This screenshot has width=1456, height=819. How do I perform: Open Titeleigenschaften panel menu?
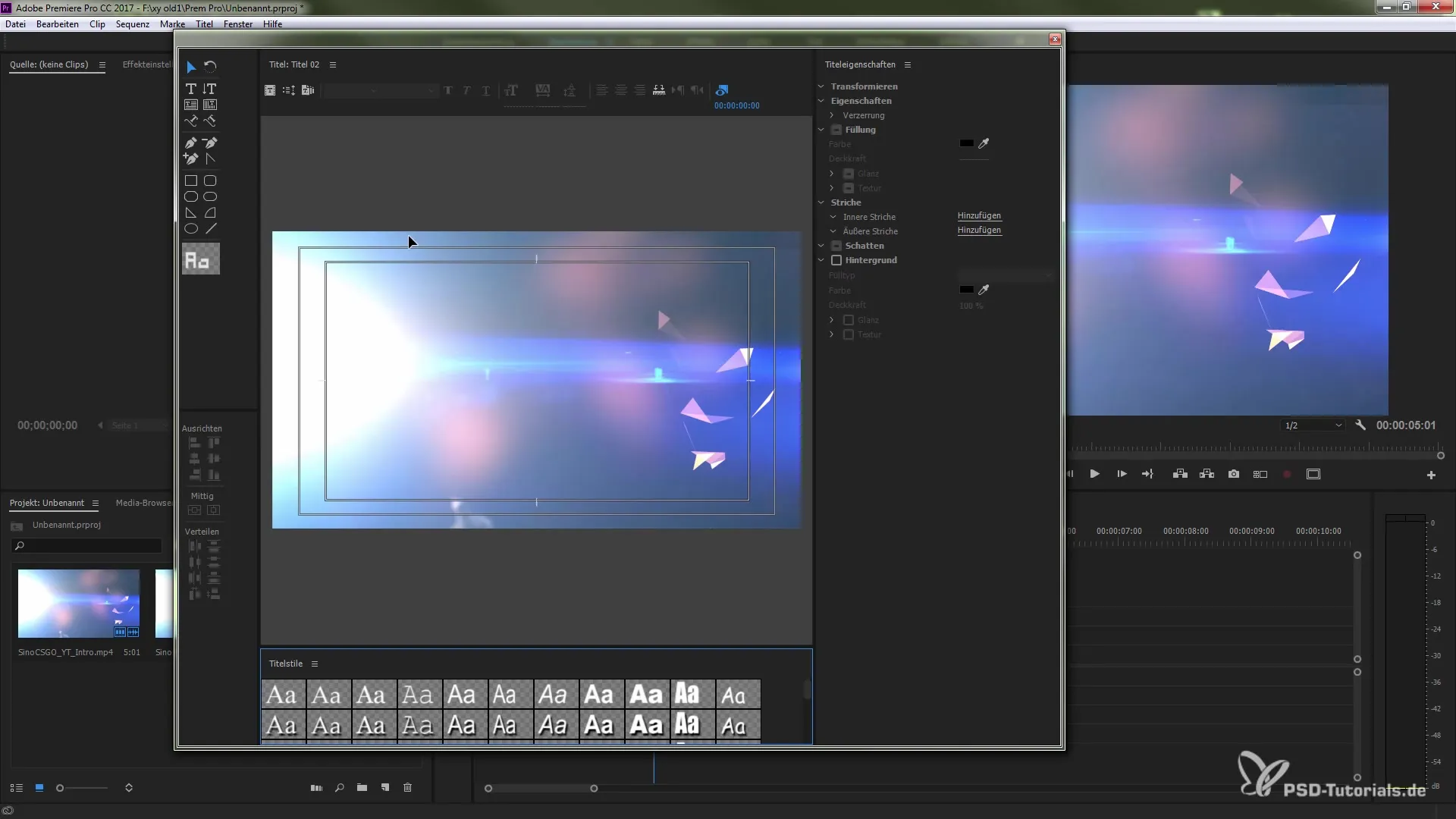coord(908,64)
